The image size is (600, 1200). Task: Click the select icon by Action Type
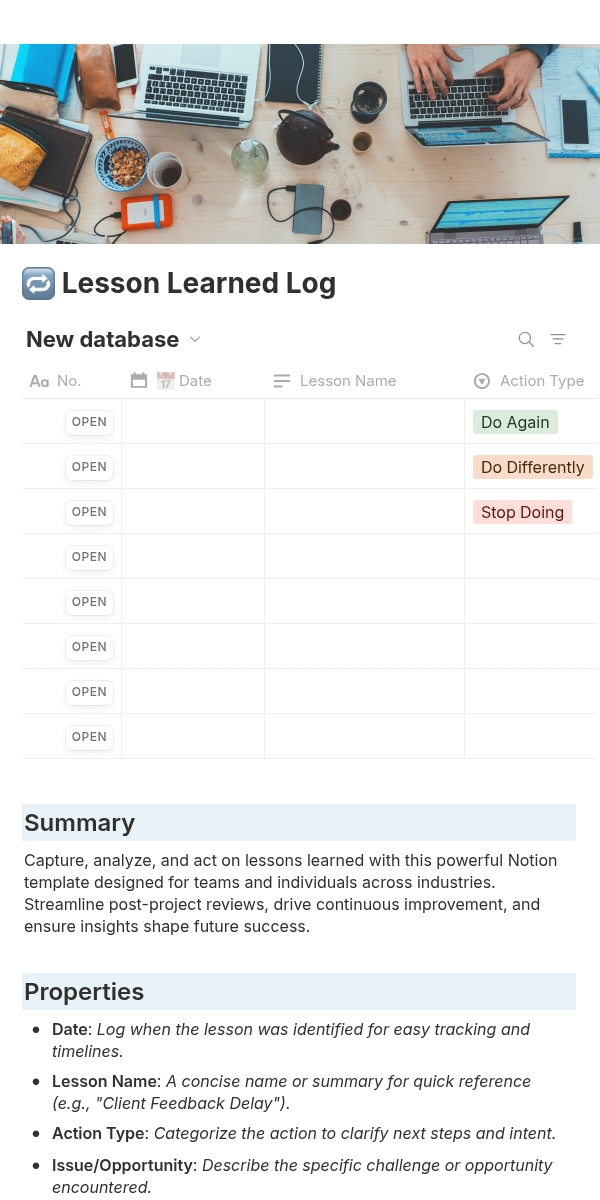[x=482, y=381]
